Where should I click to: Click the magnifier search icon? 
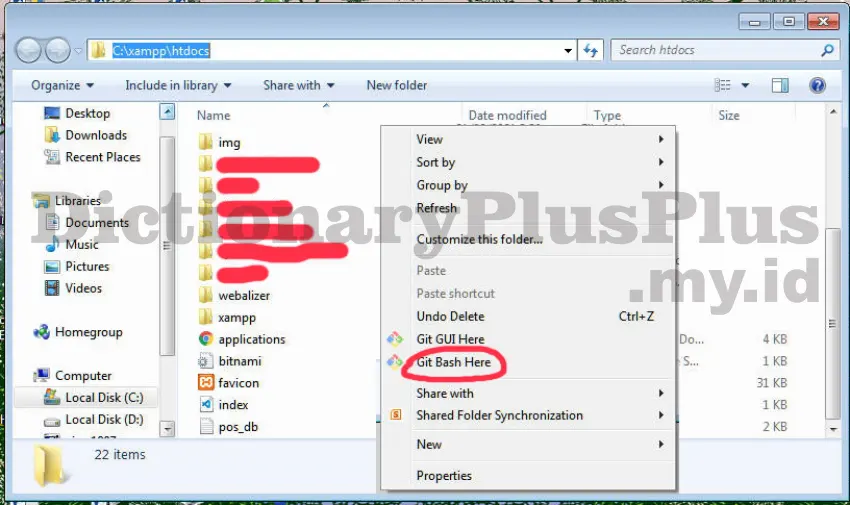[827, 50]
